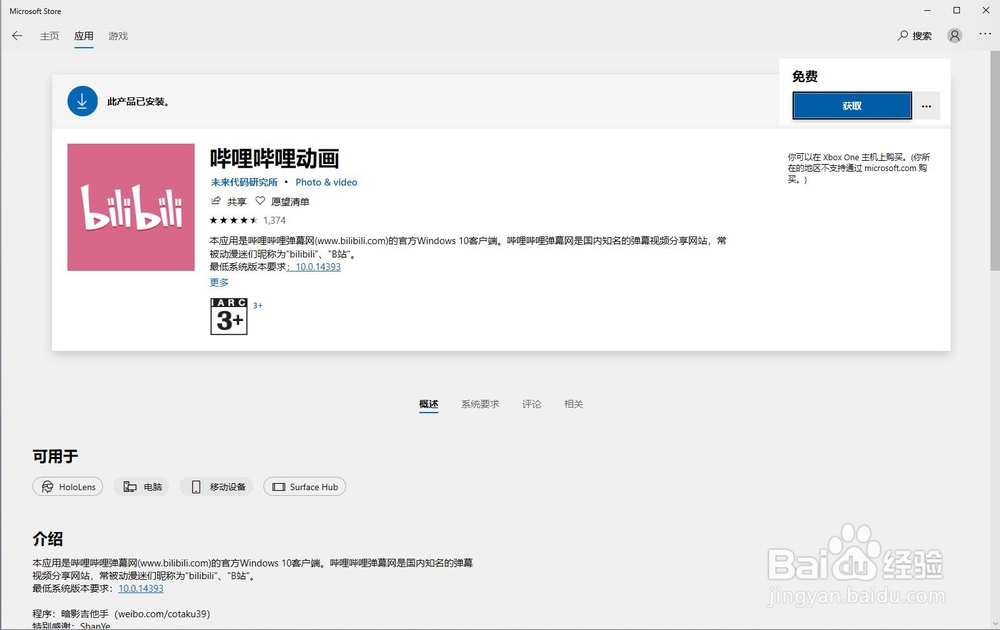Screen dimensions: 1000x630
Task: Open 10.0.14393 link in 介绍 section
Action: click(141, 589)
